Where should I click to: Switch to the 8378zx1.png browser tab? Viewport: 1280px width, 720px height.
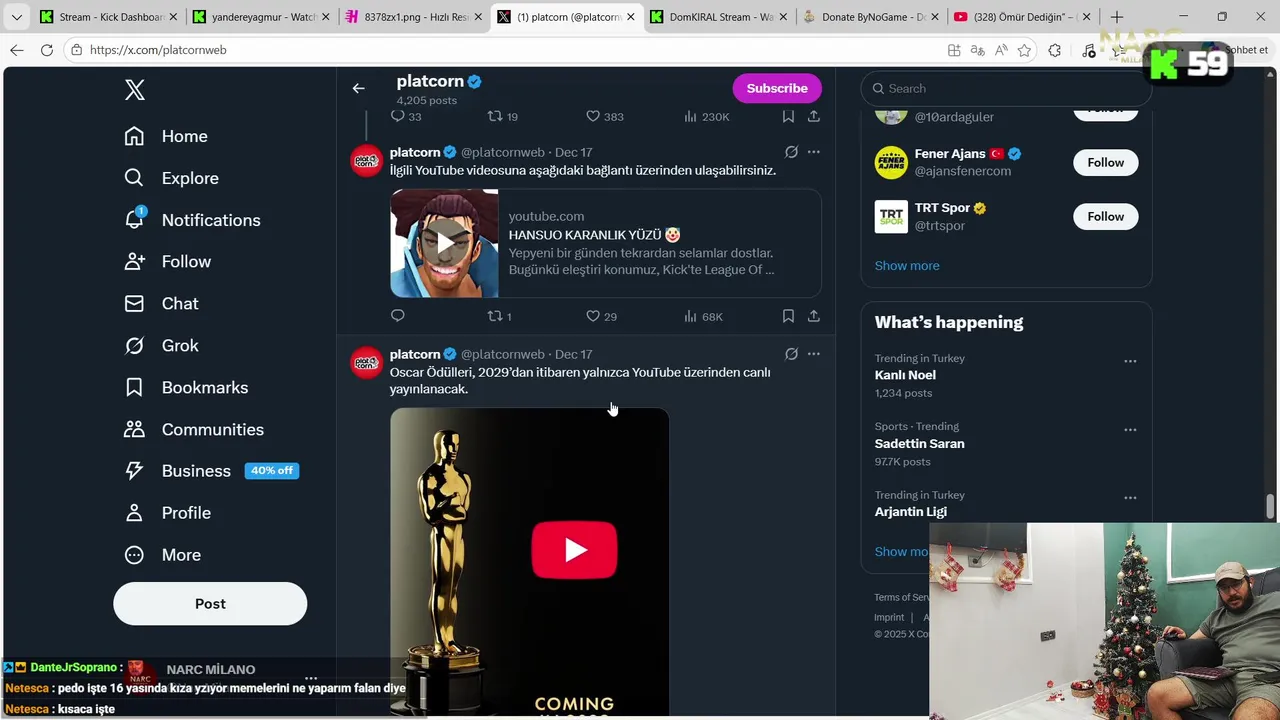point(415,17)
